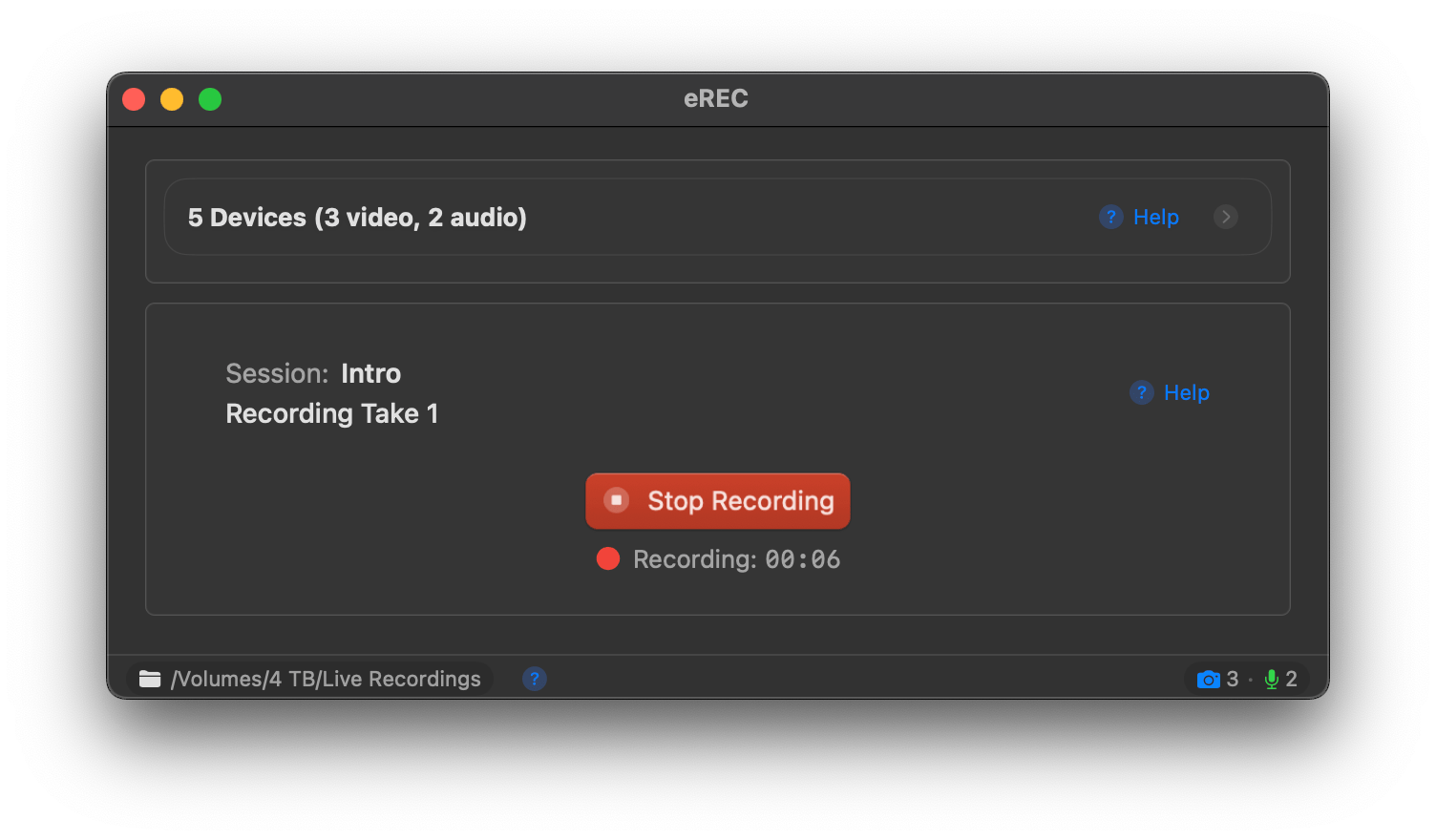
Task: Click the audio device count showing 2
Action: 1293,679
